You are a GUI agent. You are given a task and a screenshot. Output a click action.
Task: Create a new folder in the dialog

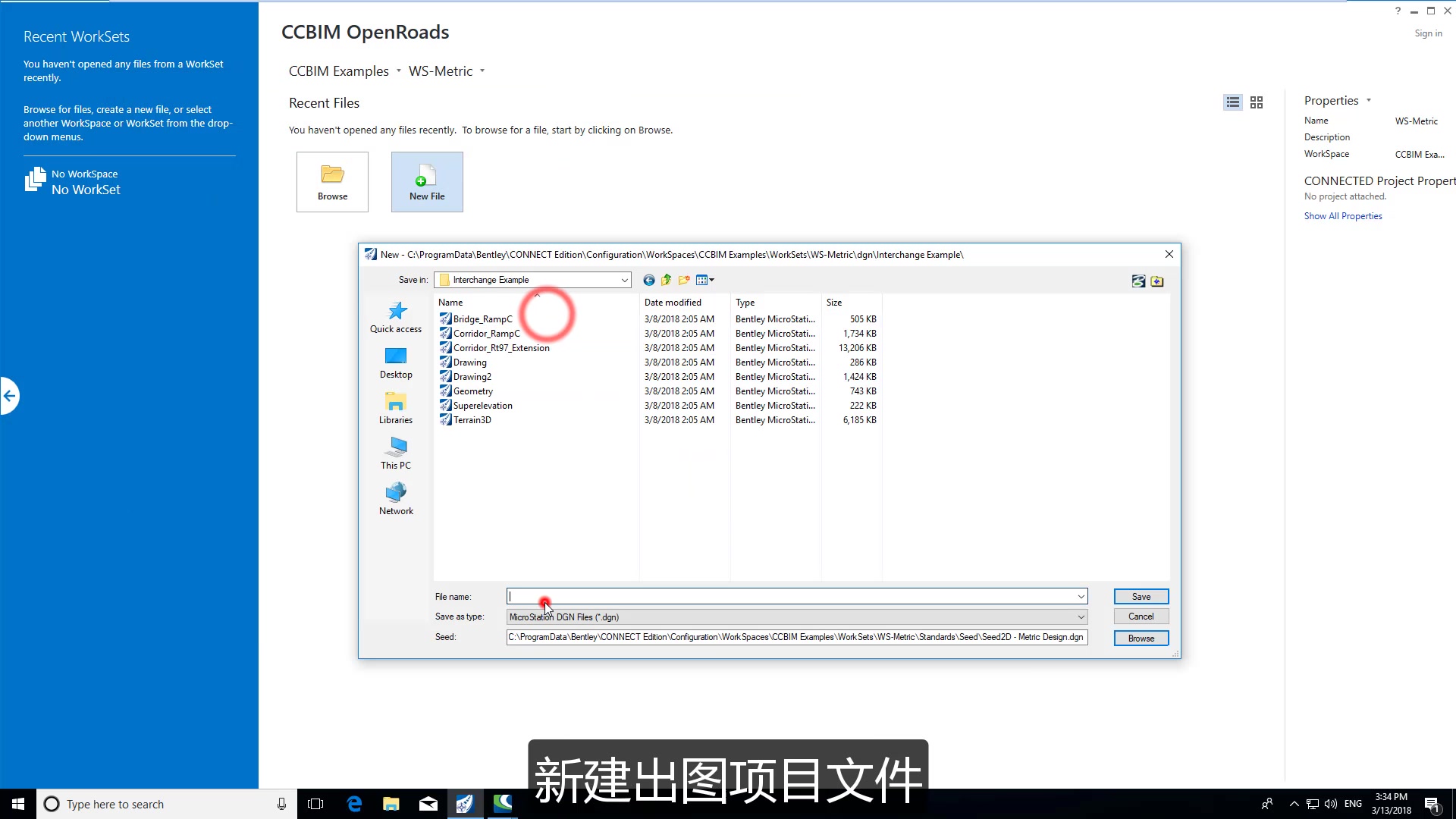point(683,280)
